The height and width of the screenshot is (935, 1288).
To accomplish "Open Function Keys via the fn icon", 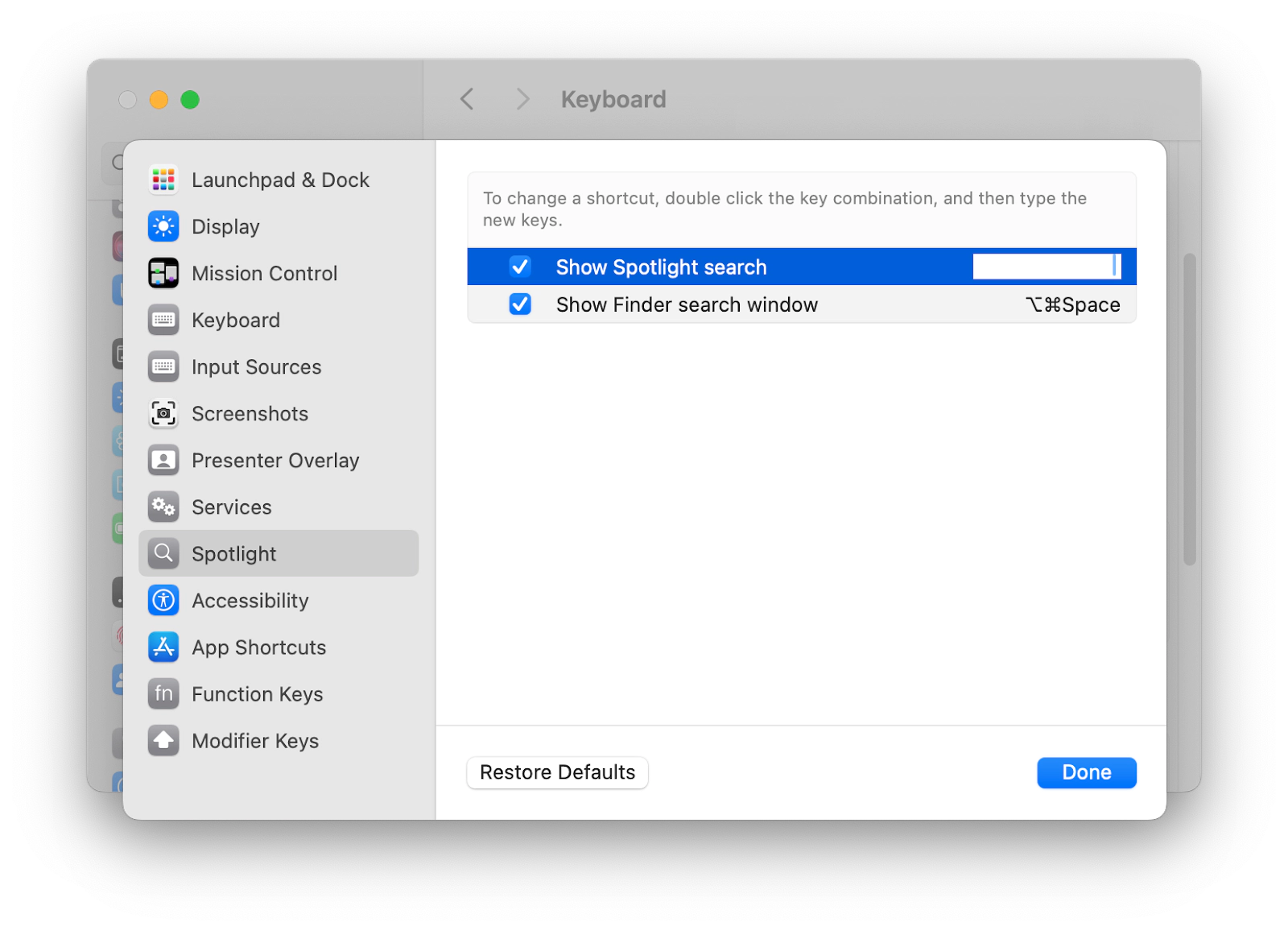I will tap(163, 693).
